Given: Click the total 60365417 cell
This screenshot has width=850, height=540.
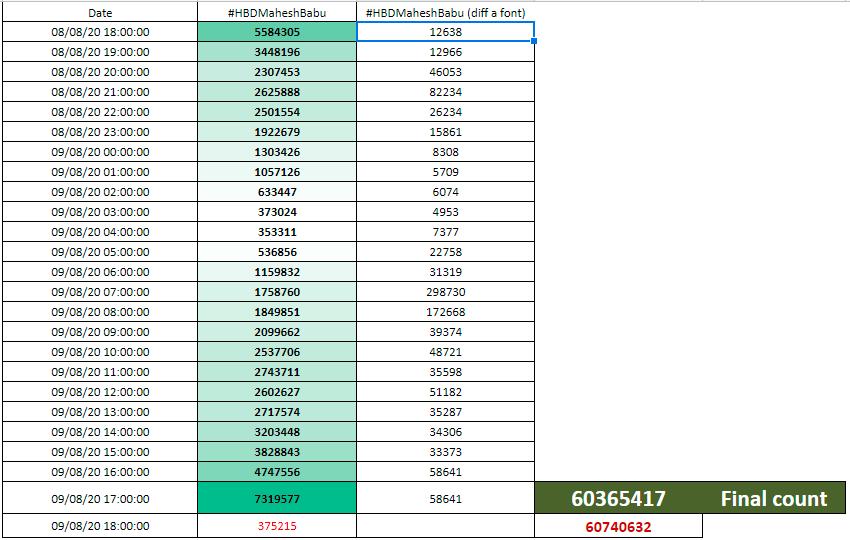Looking at the screenshot, I should (x=619, y=498).
